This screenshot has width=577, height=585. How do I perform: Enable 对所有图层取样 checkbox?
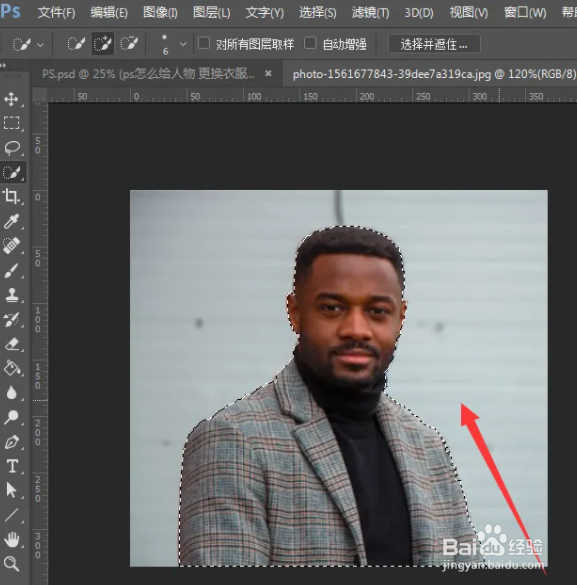pyautogui.click(x=204, y=43)
